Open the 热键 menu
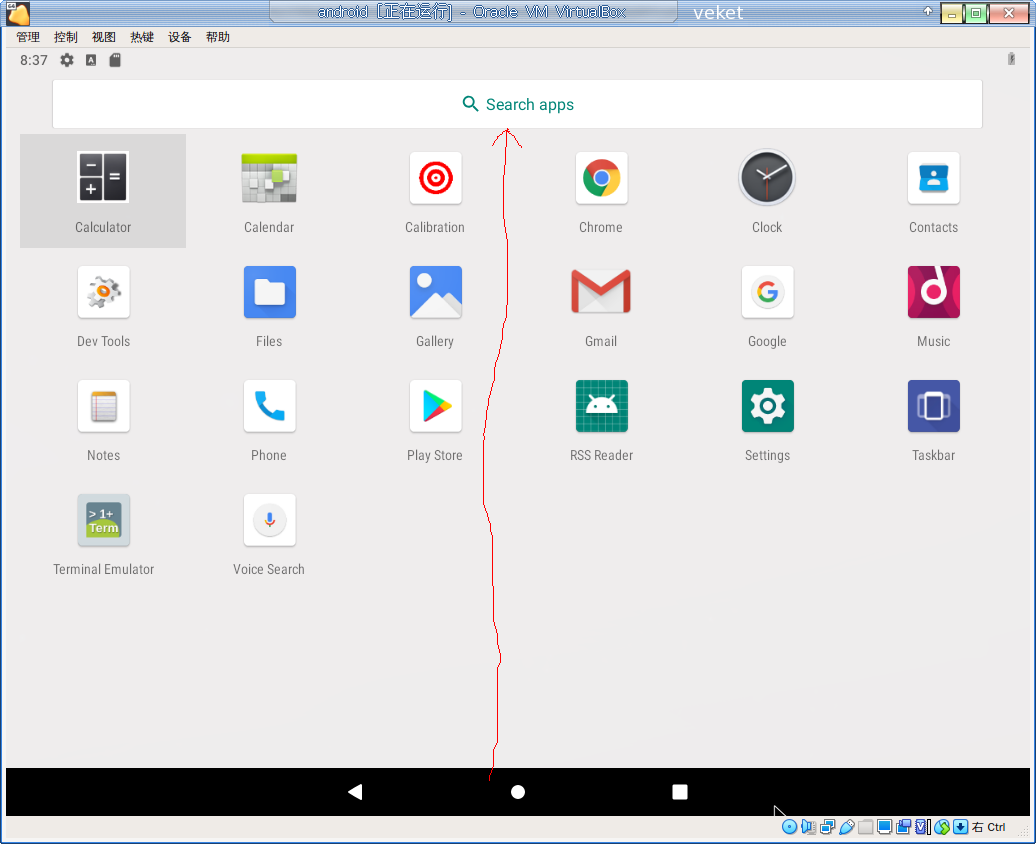This screenshot has width=1036, height=844. [141, 37]
